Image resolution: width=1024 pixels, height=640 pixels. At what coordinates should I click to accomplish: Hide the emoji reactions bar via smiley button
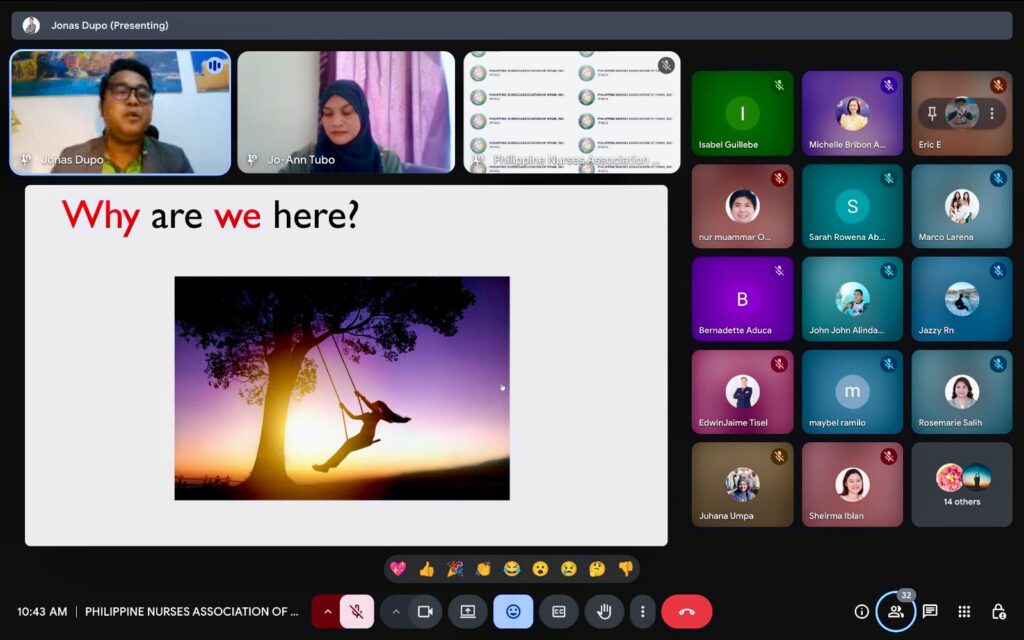513,611
